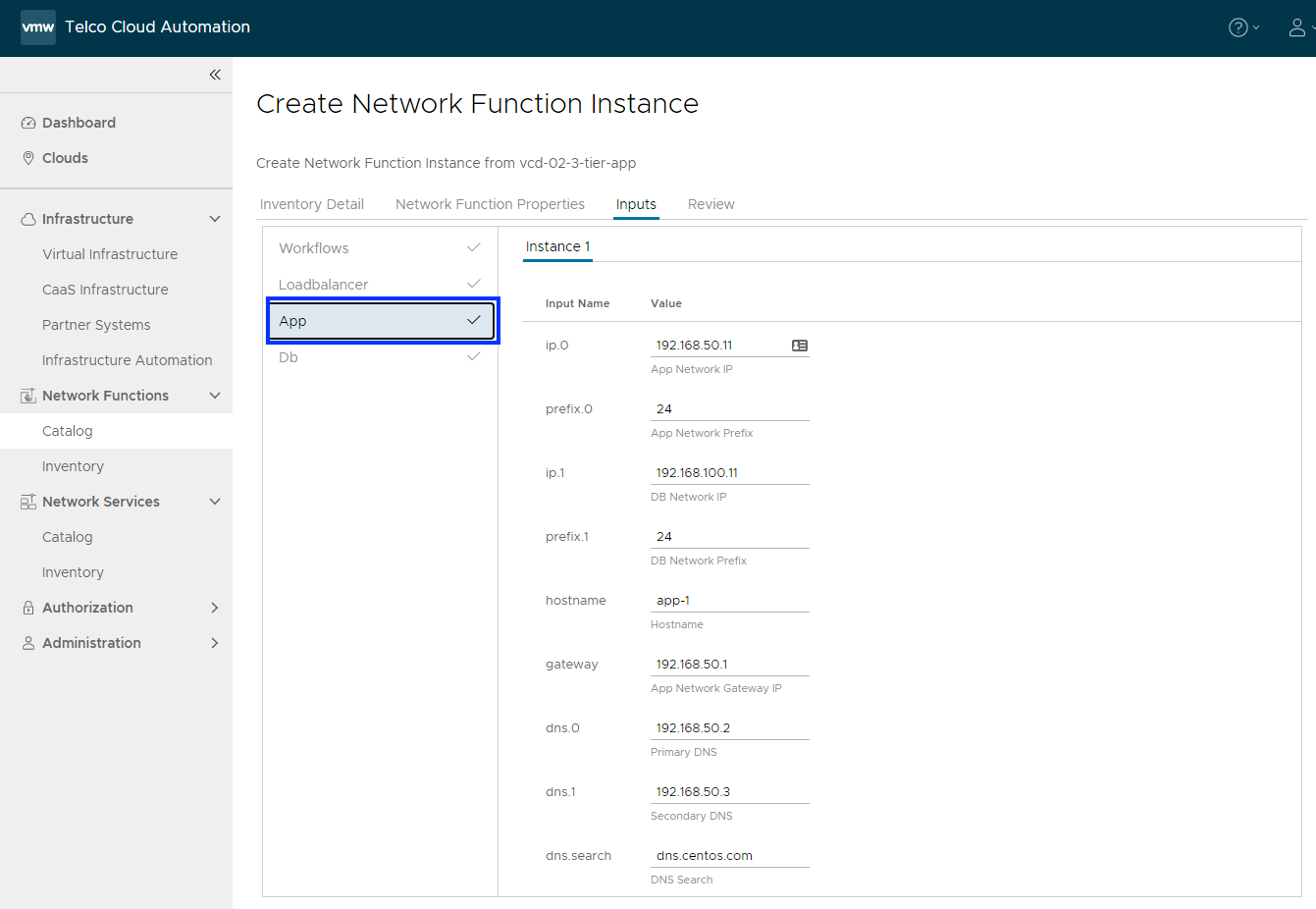Switch to the Review tab

(x=711, y=204)
